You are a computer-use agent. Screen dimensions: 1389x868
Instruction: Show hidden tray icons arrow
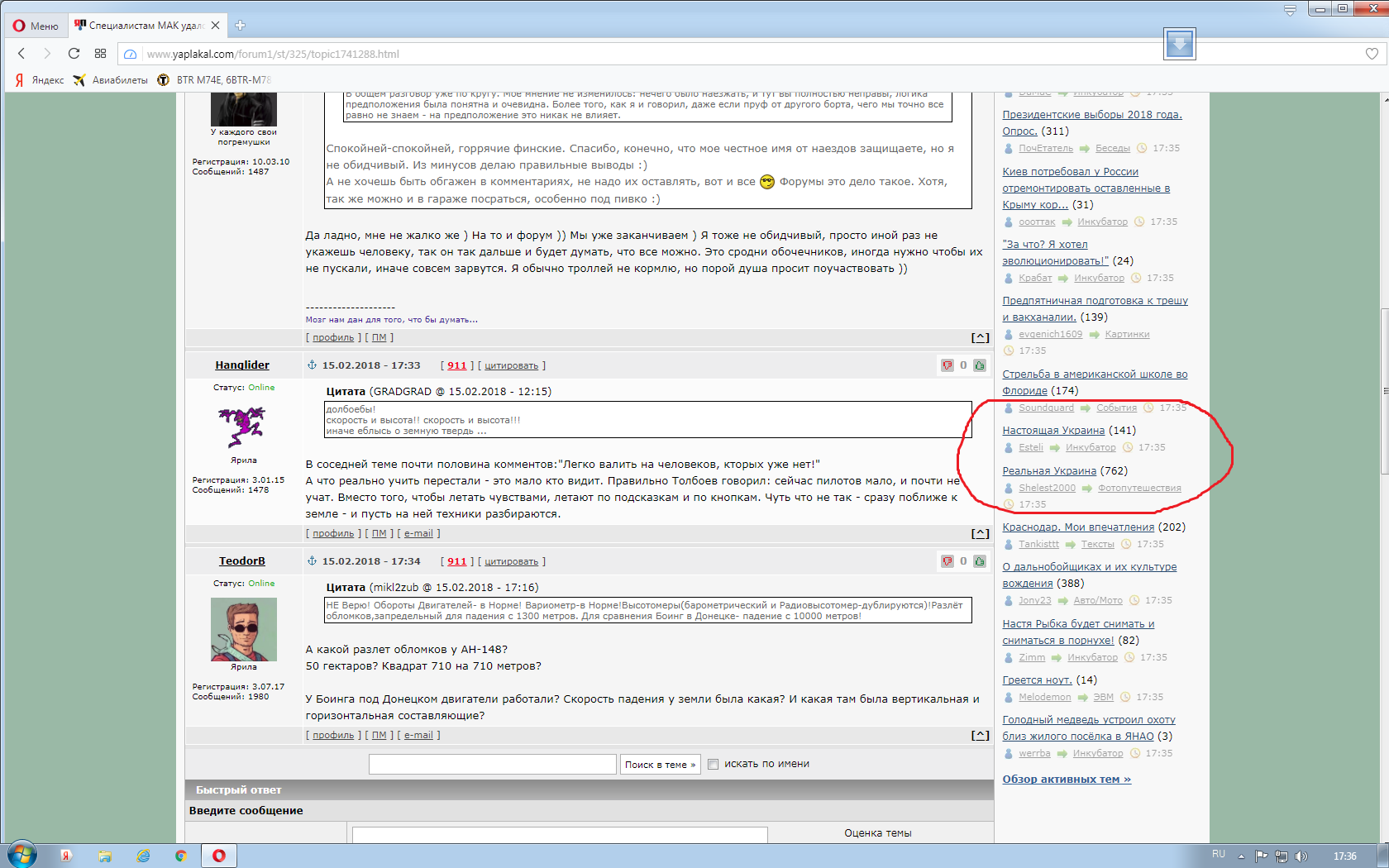(x=1241, y=856)
